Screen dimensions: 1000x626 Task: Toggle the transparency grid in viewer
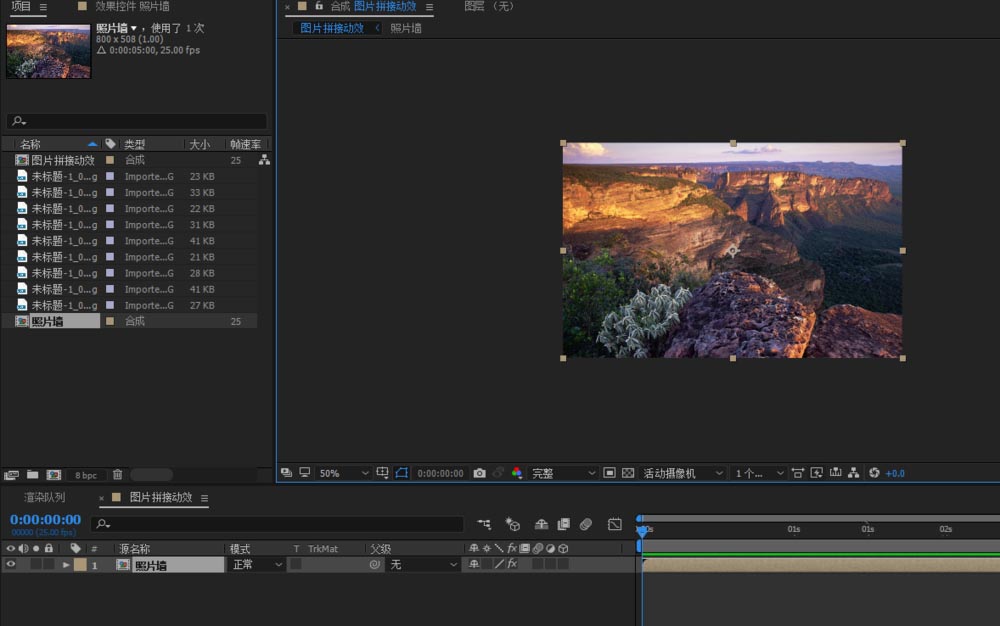point(628,473)
